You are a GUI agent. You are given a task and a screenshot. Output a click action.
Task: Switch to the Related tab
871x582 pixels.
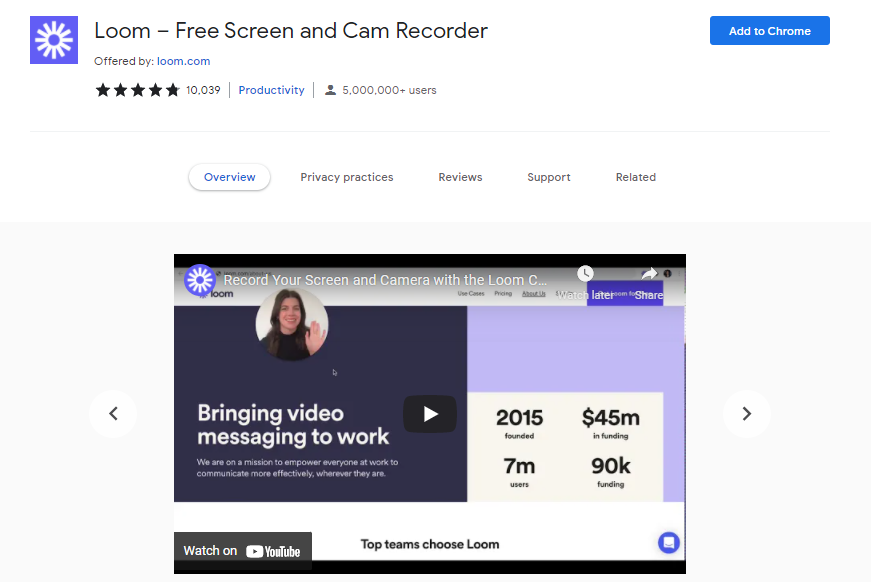point(636,177)
